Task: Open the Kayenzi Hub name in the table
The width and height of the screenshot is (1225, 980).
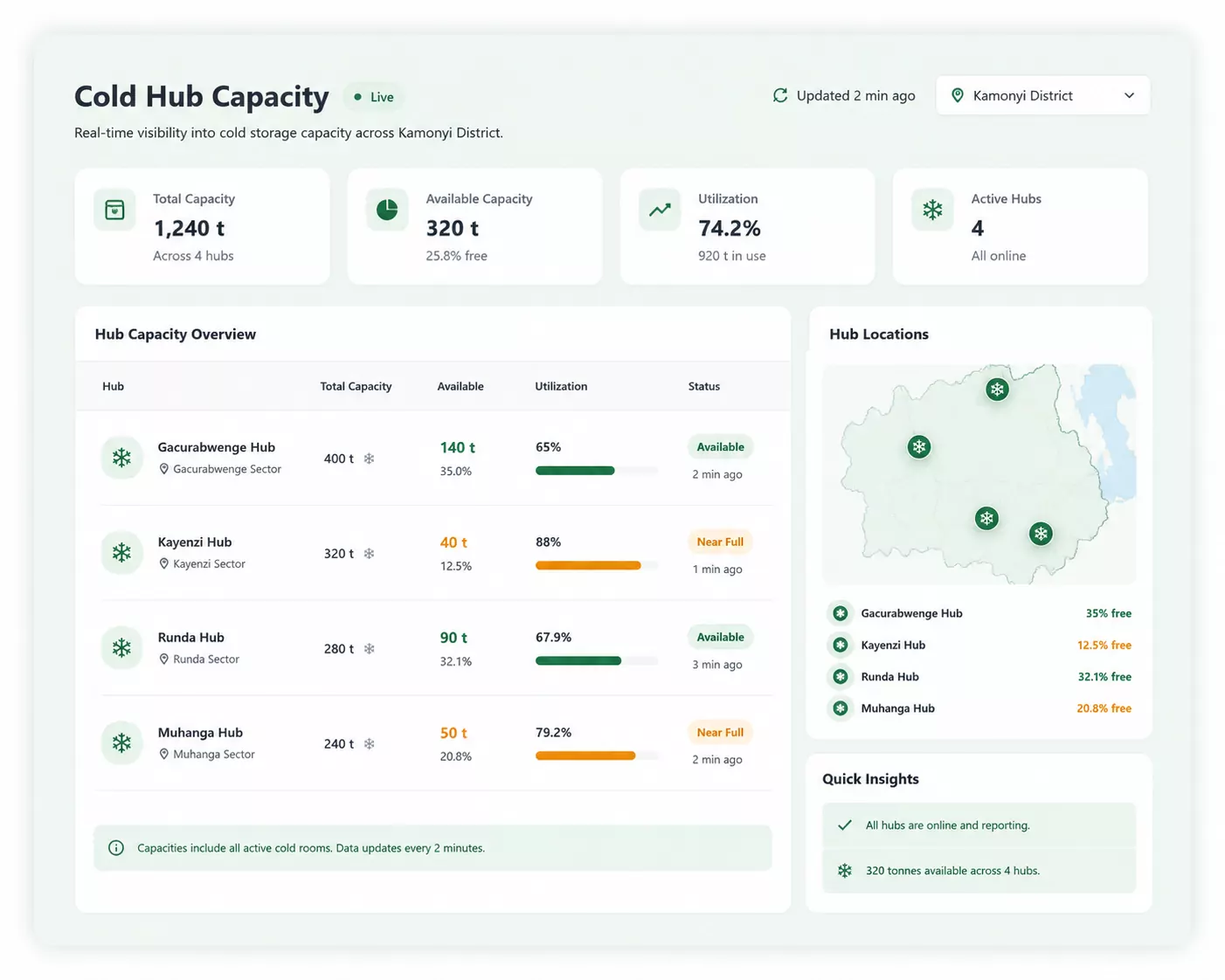Action: 194,542
